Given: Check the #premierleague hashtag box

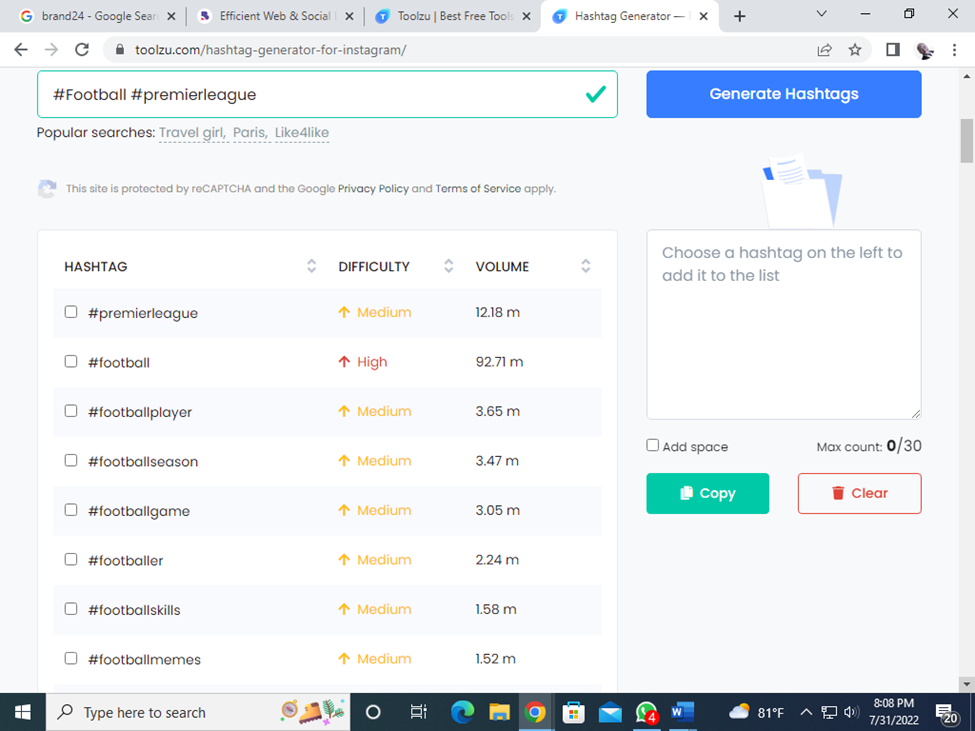Looking at the screenshot, I should pyautogui.click(x=71, y=311).
